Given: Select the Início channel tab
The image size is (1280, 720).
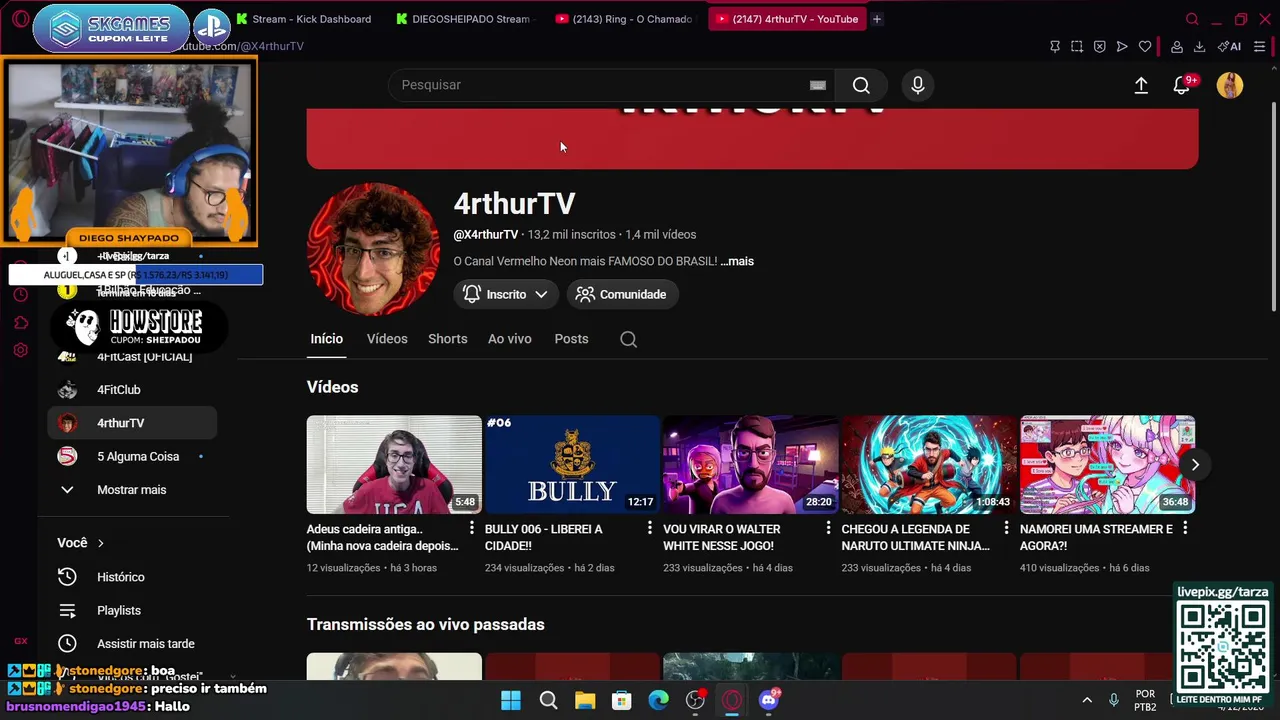Looking at the screenshot, I should tap(326, 339).
